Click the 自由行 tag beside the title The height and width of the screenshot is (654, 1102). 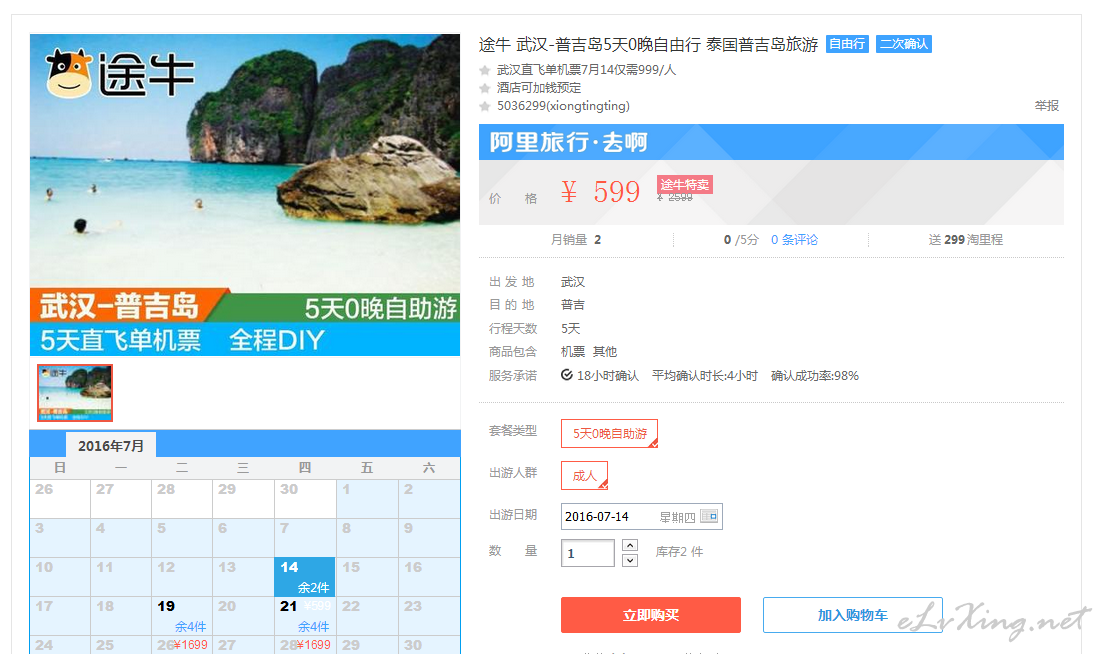[x=847, y=44]
